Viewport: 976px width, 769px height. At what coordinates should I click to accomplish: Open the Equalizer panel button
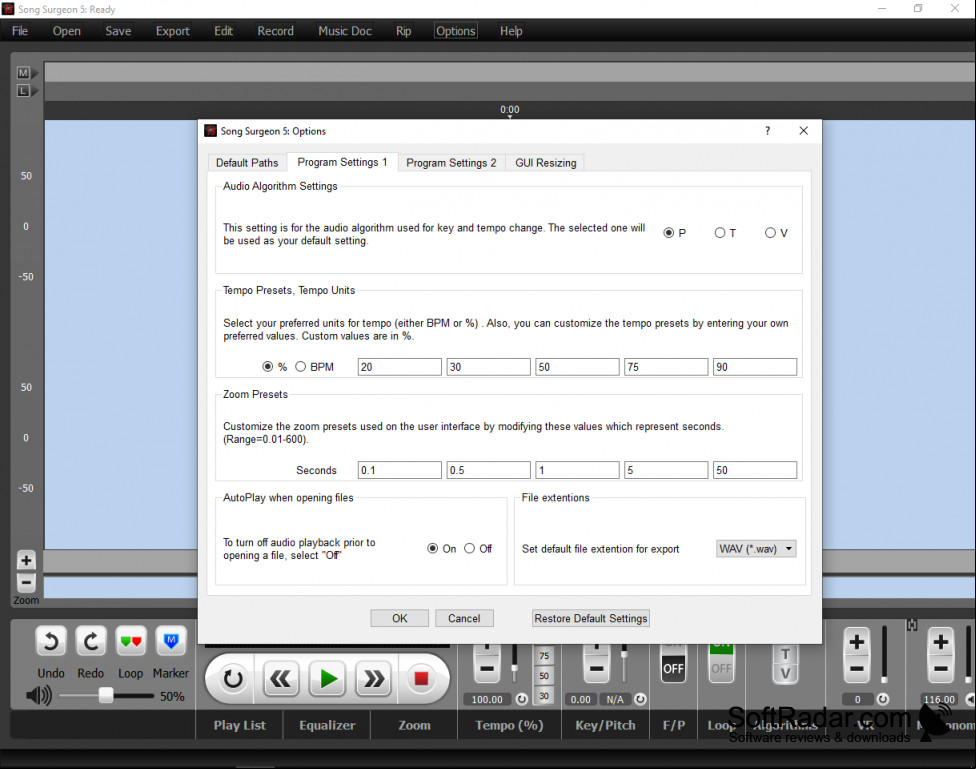[327, 725]
